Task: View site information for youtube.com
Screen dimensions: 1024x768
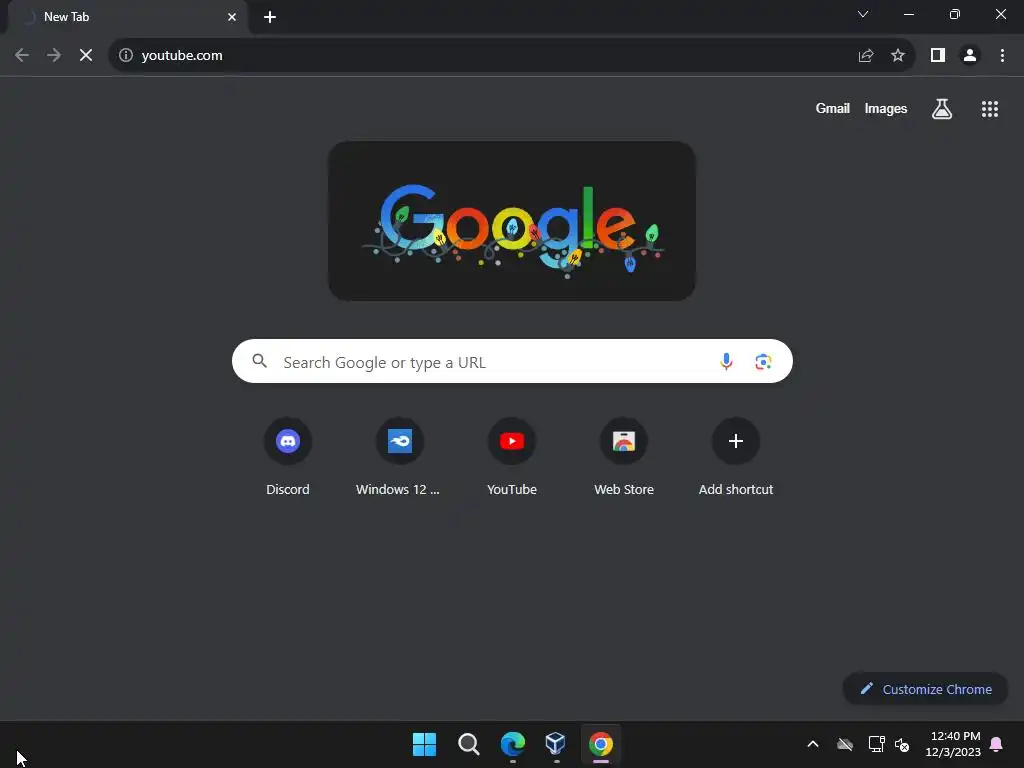Action: [x=126, y=56]
